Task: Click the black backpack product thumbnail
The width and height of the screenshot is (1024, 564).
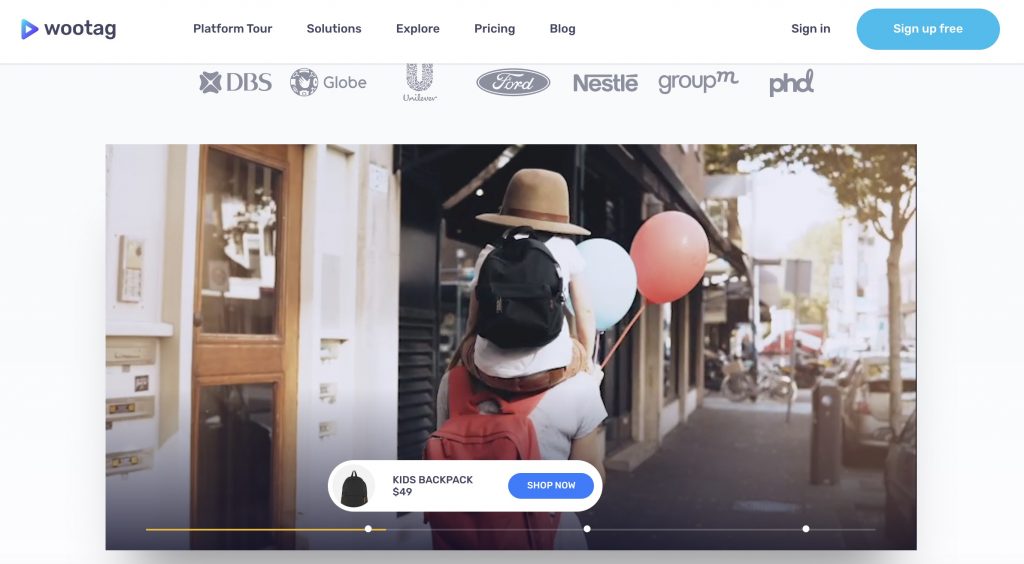Action: coord(354,487)
